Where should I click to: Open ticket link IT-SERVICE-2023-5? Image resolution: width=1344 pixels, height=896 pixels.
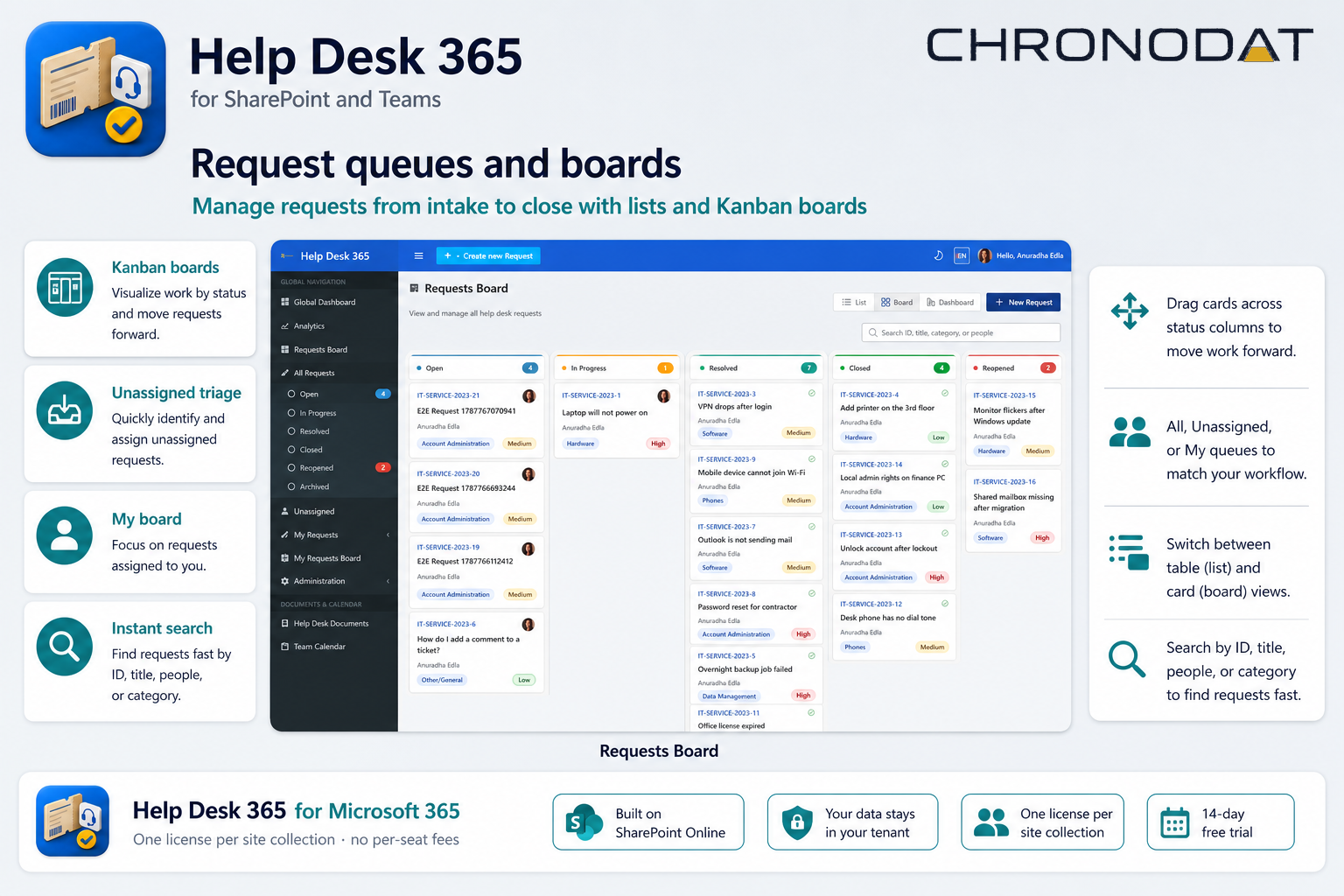coord(726,656)
